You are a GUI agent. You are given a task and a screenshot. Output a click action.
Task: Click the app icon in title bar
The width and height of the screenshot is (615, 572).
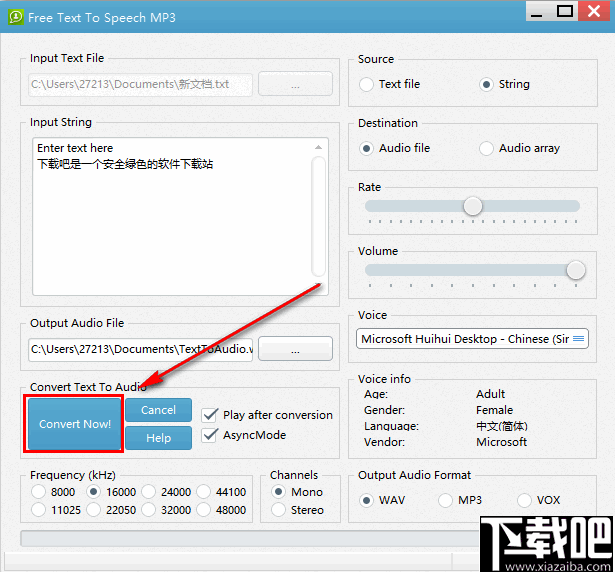(x=16, y=17)
